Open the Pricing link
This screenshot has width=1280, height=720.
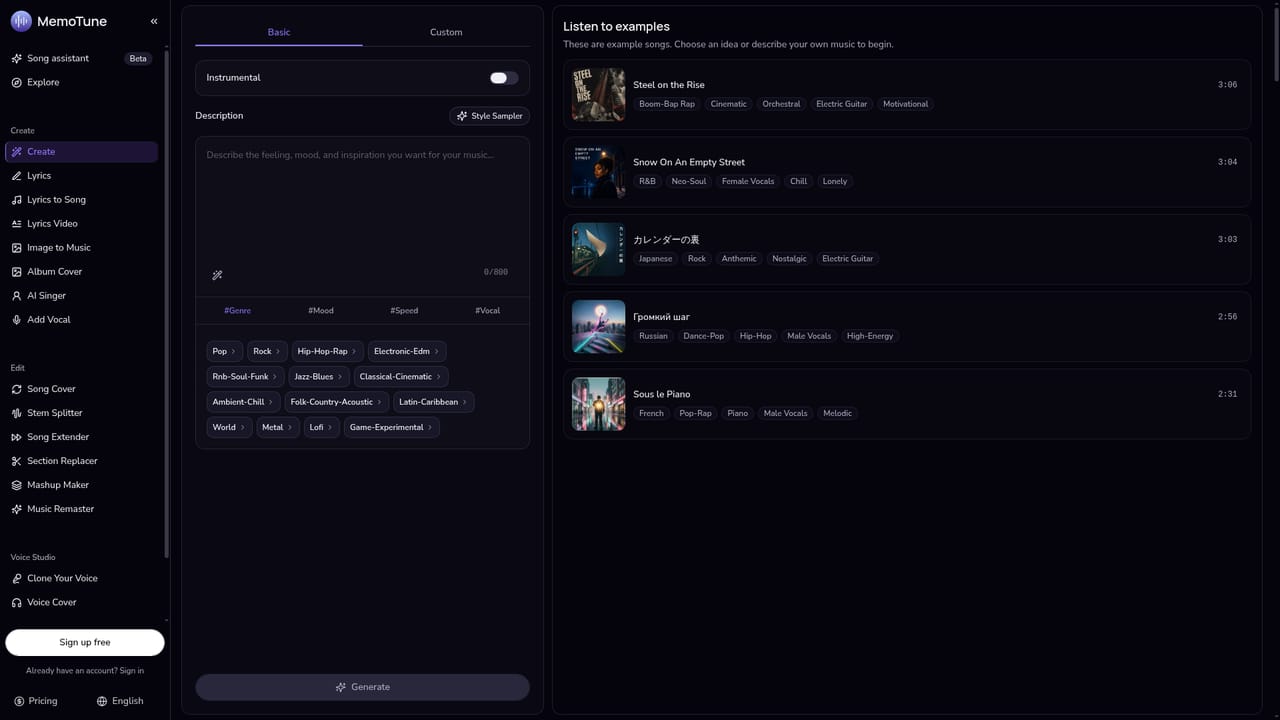pos(37,701)
